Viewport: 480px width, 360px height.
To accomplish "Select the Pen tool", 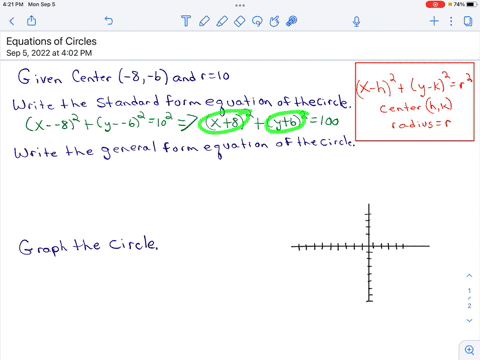I will tap(204, 21).
